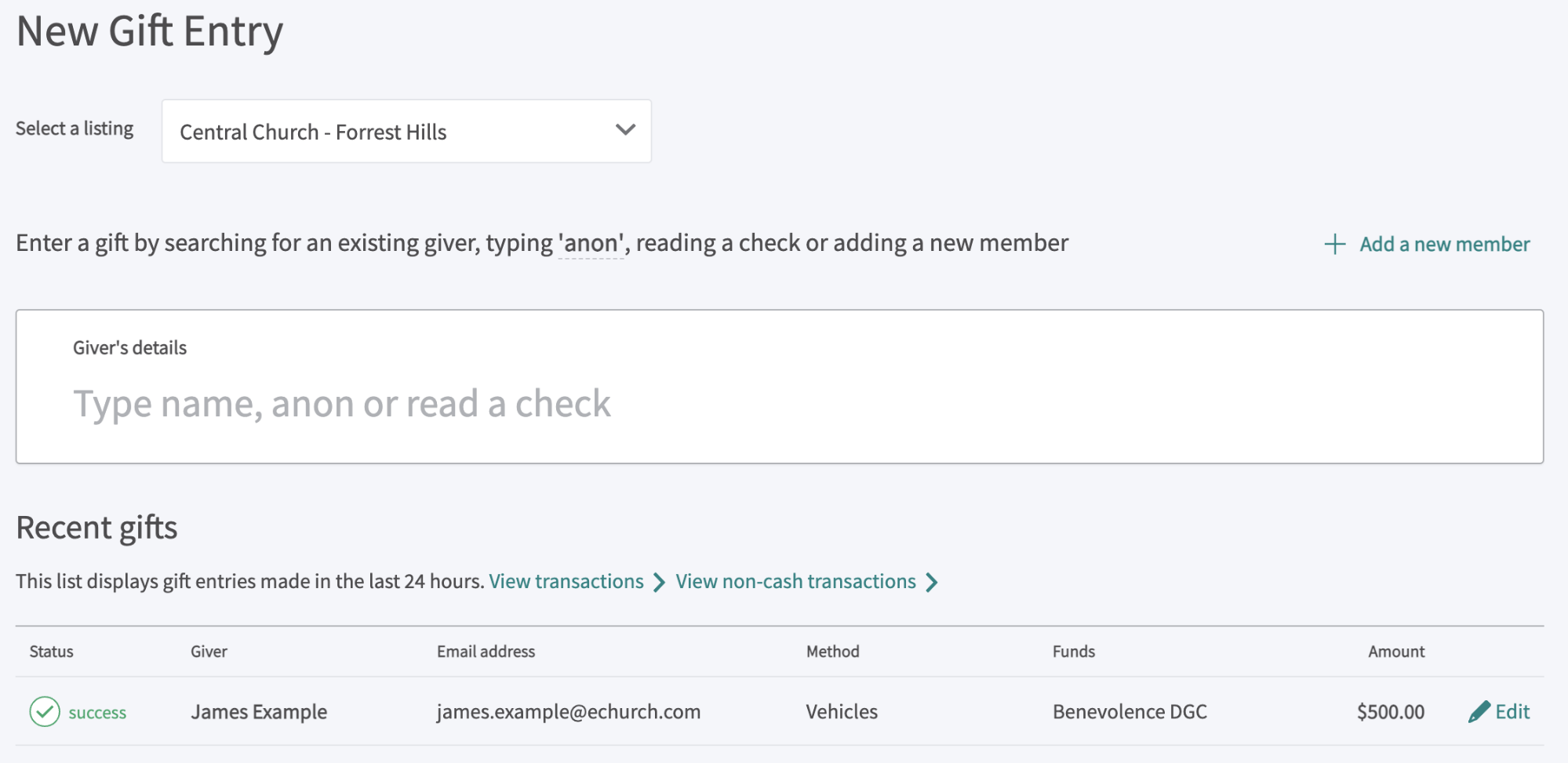This screenshot has width=1568, height=763.
Task: Click the plus icon beside Add a new member
Action: click(x=1335, y=244)
